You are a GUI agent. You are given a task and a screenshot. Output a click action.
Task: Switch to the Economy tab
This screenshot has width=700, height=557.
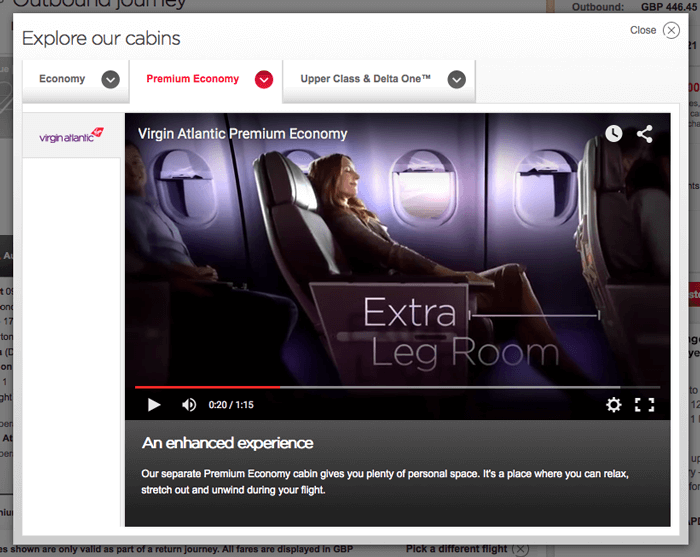(76, 79)
